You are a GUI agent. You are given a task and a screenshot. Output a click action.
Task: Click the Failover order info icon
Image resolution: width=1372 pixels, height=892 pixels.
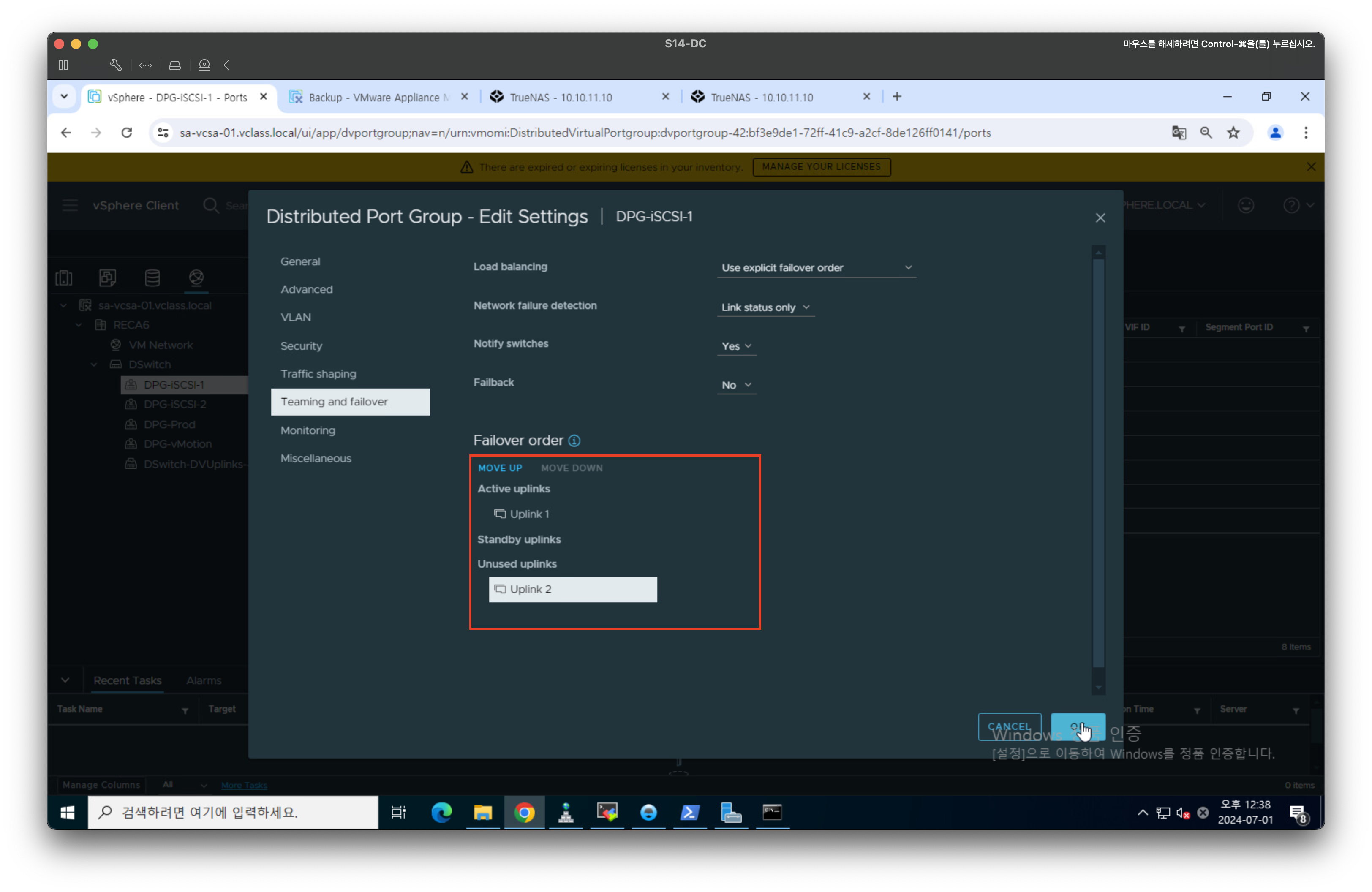point(574,441)
